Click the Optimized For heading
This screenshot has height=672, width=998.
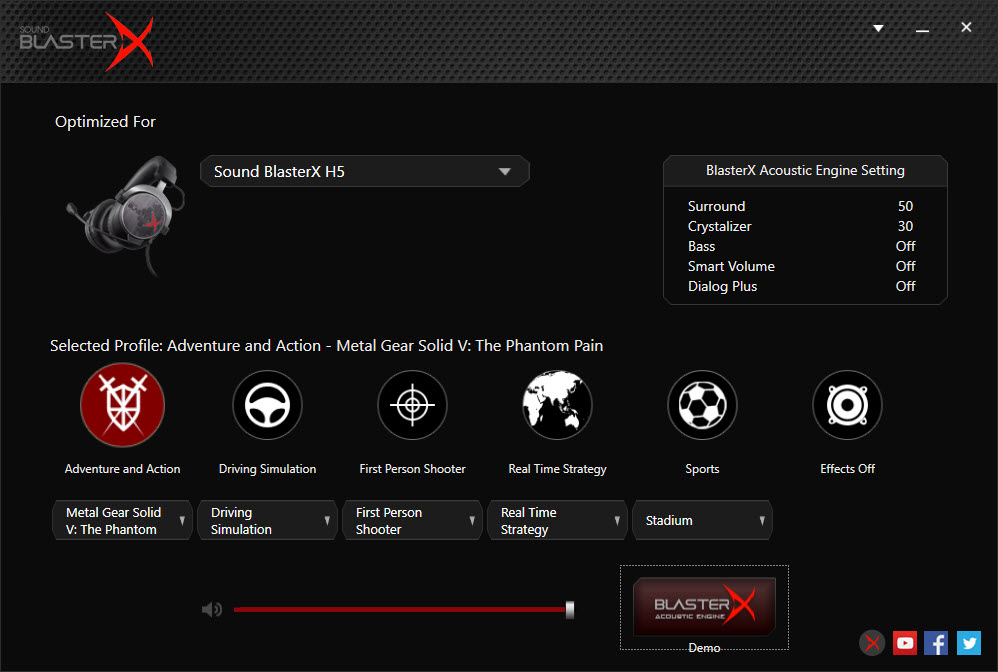click(105, 122)
